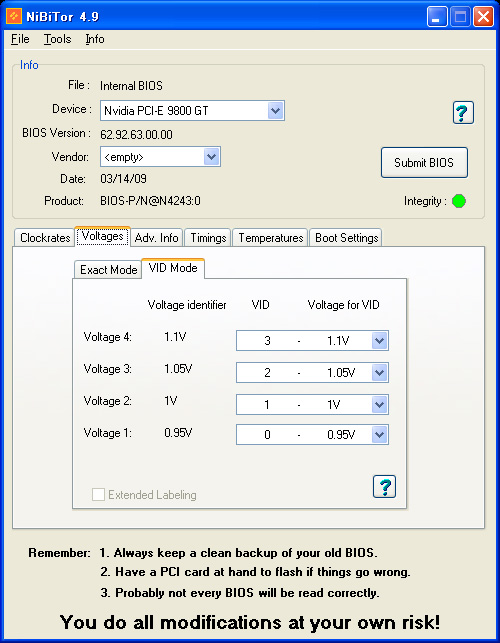The width and height of the screenshot is (500, 643).
Task: Close the NiBiTor window
Action: [x=483, y=17]
